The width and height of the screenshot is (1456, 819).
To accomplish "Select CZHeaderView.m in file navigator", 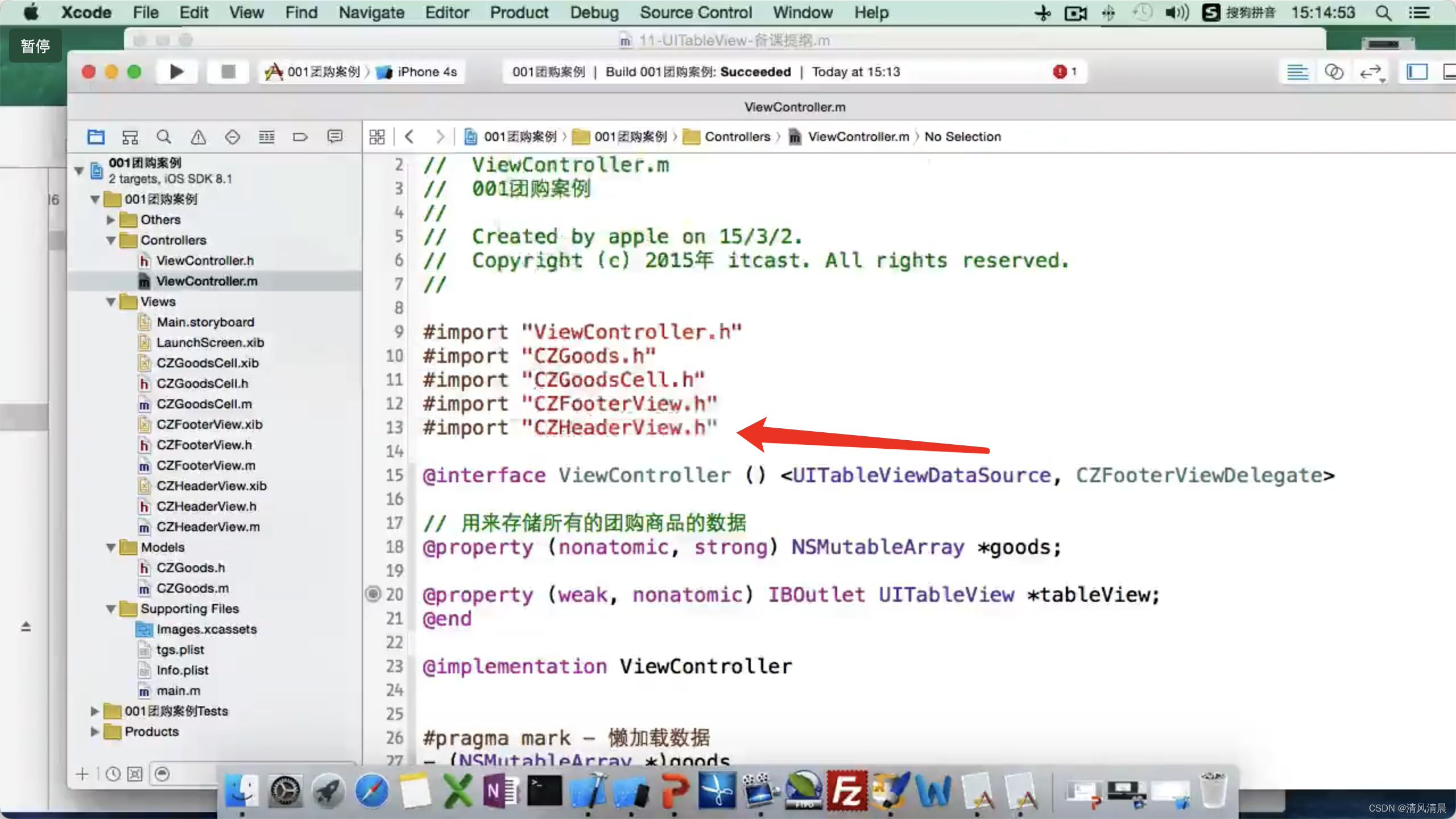I will click(207, 526).
